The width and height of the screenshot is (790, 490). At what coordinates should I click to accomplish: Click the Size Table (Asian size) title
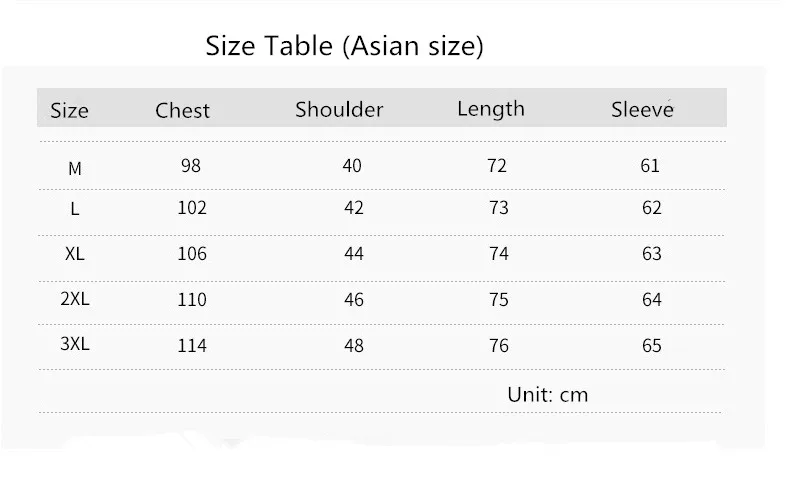[344, 46]
